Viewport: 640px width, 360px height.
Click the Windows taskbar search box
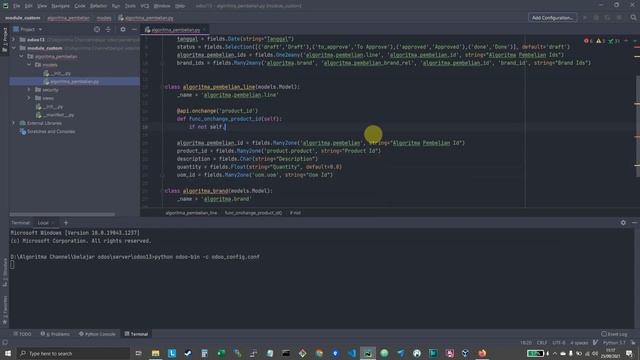pyautogui.click(x=73, y=353)
